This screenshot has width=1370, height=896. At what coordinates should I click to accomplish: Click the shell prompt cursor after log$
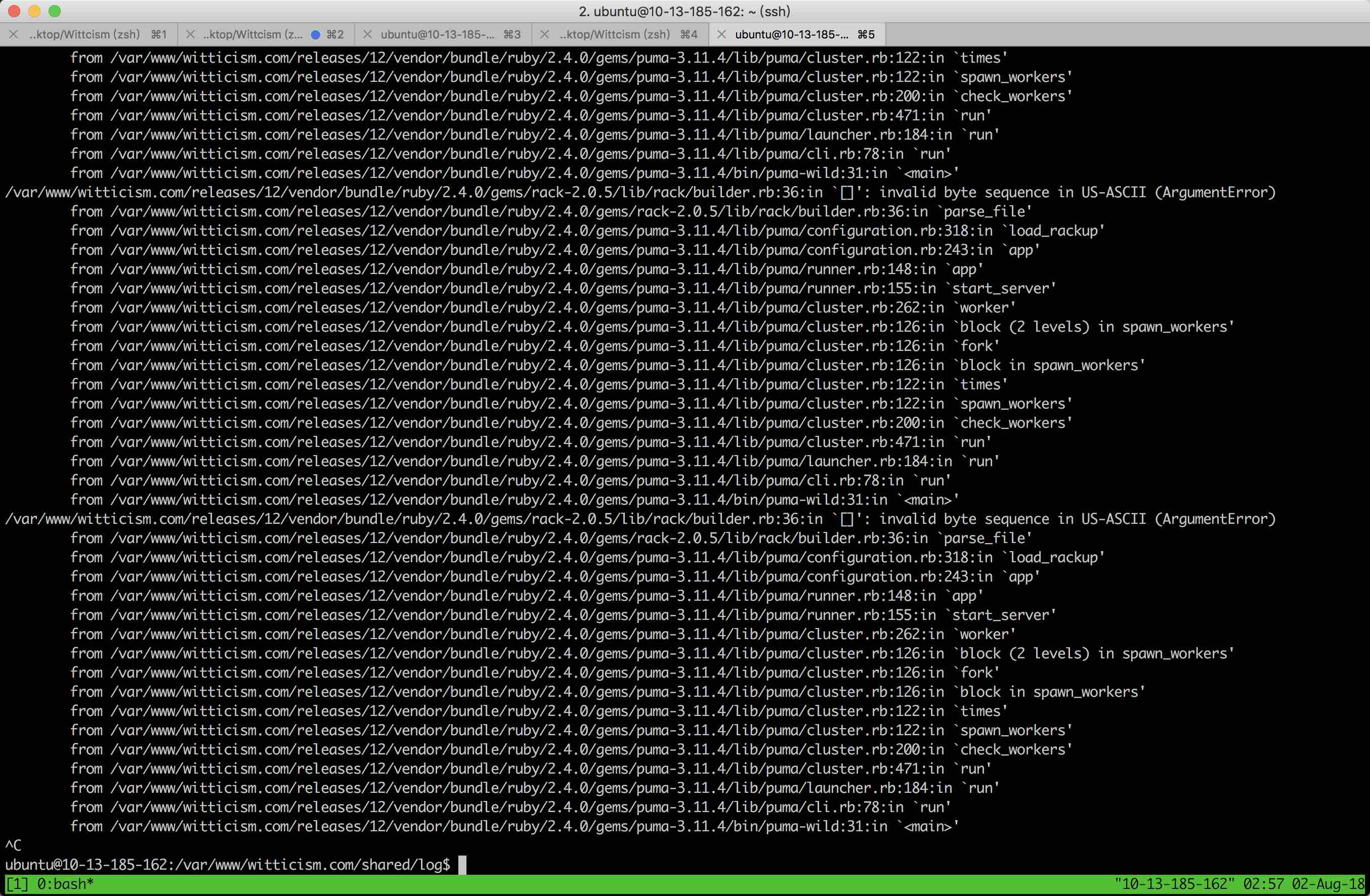[462, 864]
